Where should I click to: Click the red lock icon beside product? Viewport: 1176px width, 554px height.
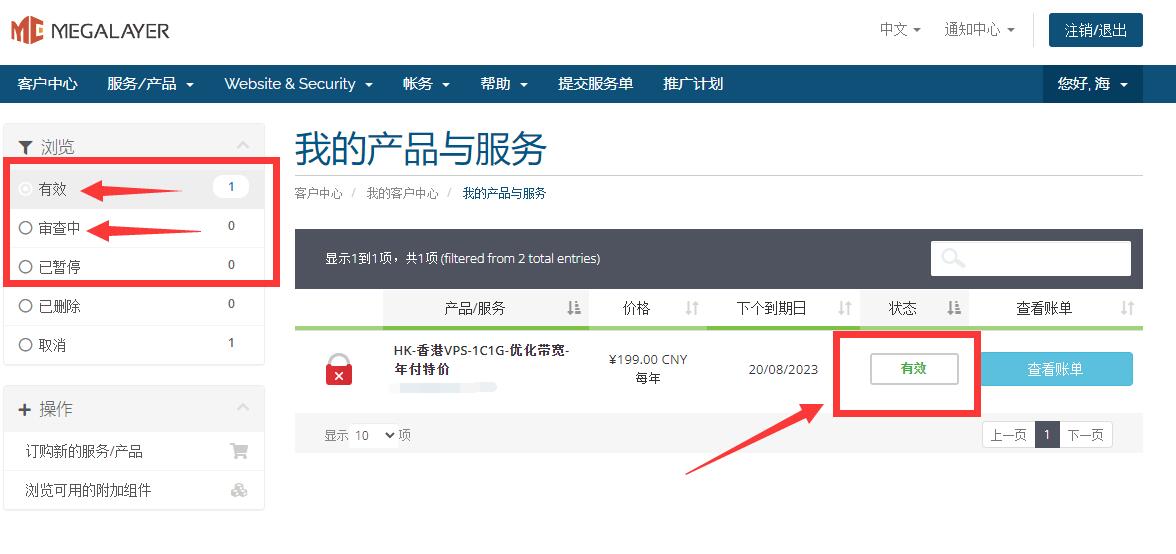pyautogui.click(x=339, y=369)
